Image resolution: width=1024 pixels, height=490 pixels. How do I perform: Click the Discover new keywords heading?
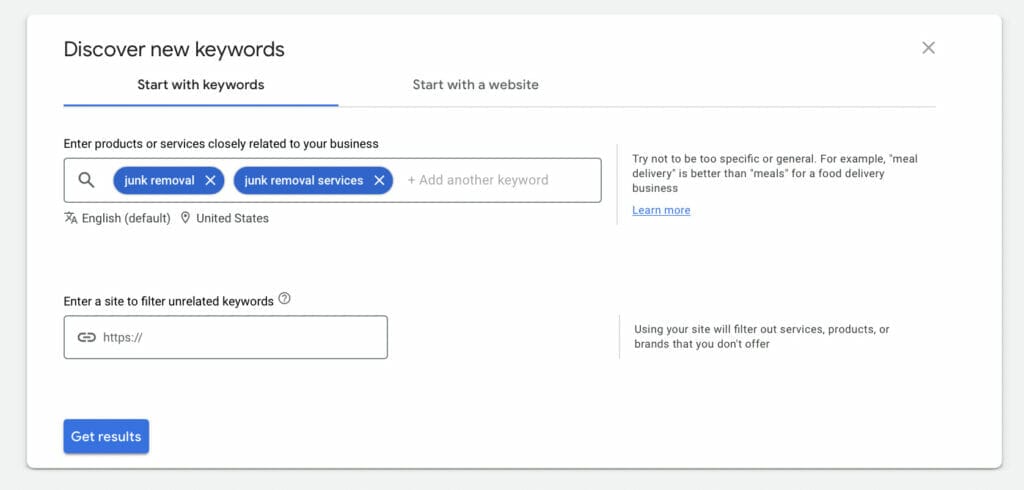(174, 50)
